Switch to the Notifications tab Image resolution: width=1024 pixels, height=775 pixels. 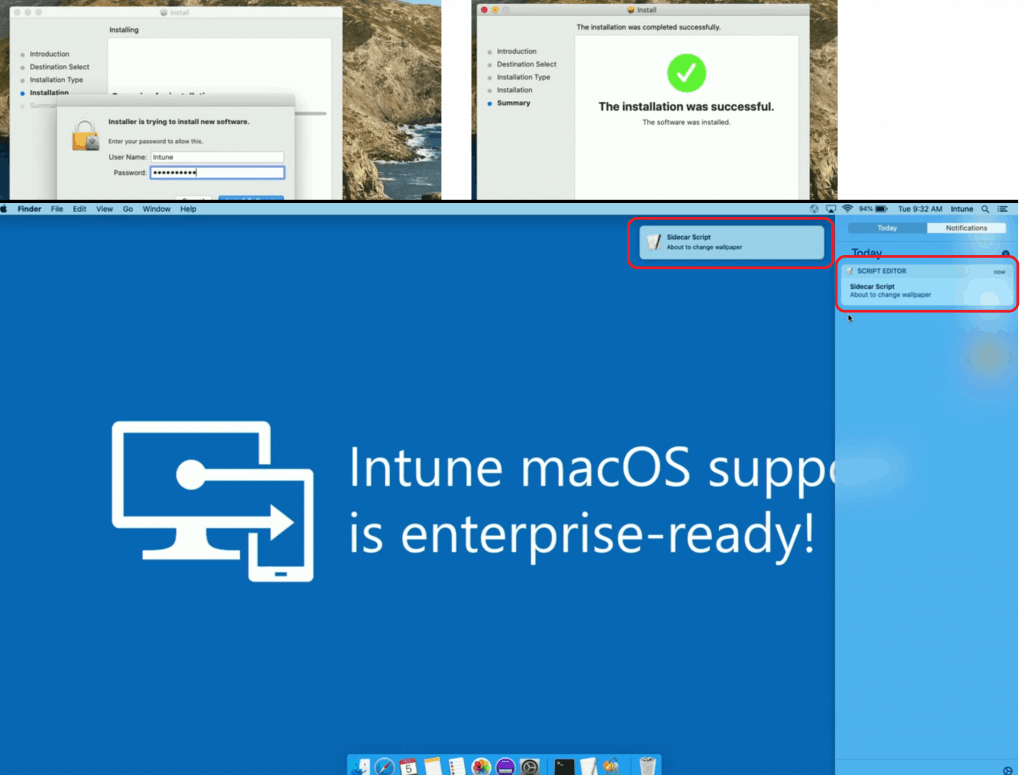pyautogui.click(x=967, y=228)
